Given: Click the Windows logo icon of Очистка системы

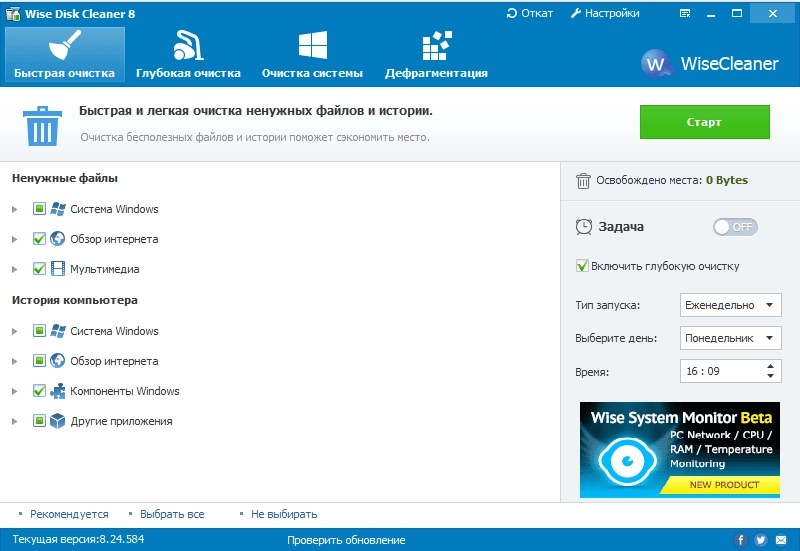Looking at the screenshot, I should [312, 45].
